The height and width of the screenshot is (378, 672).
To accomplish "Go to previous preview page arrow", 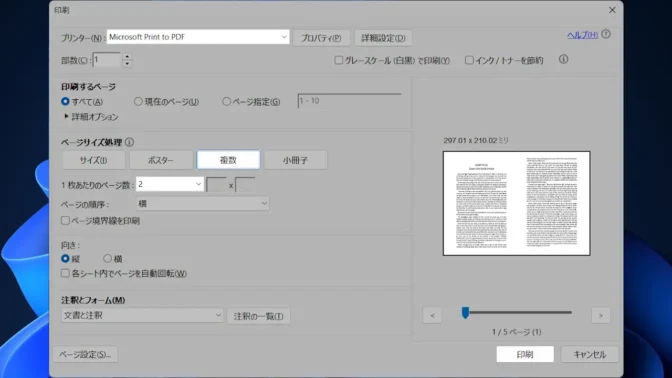I will (x=432, y=316).
